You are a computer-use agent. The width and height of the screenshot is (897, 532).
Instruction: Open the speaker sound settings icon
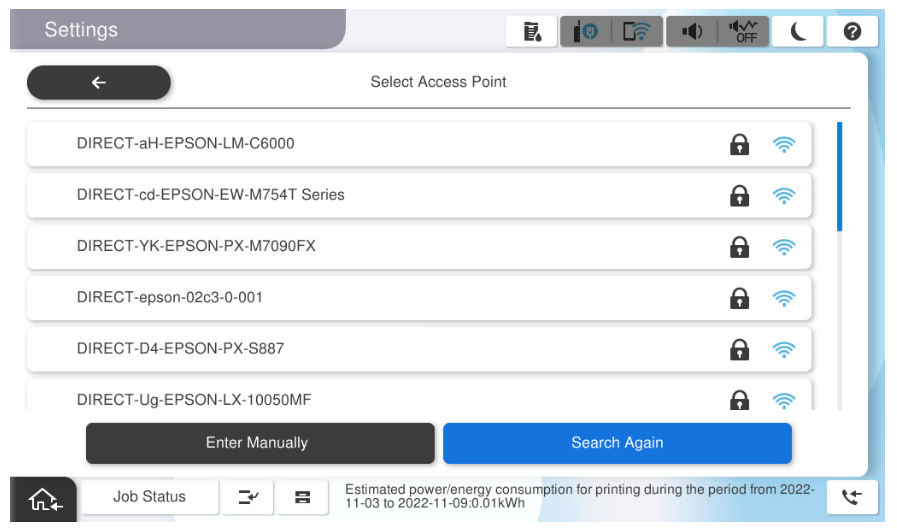tap(691, 32)
